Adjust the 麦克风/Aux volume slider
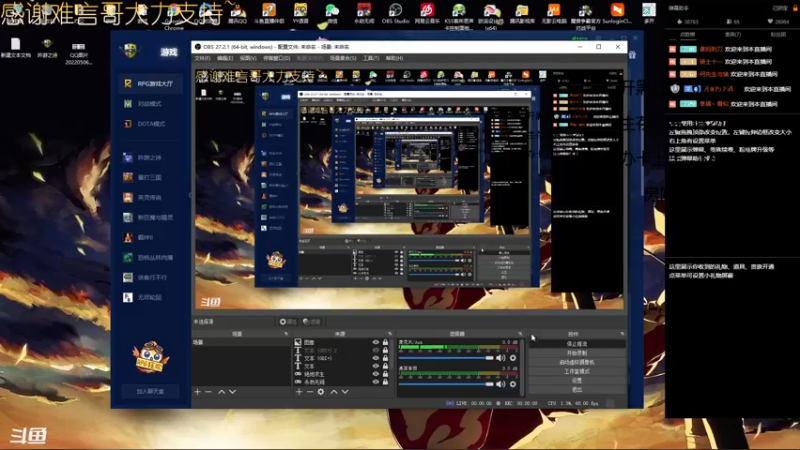Viewport: 800px width, 450px height. [446, 358]
